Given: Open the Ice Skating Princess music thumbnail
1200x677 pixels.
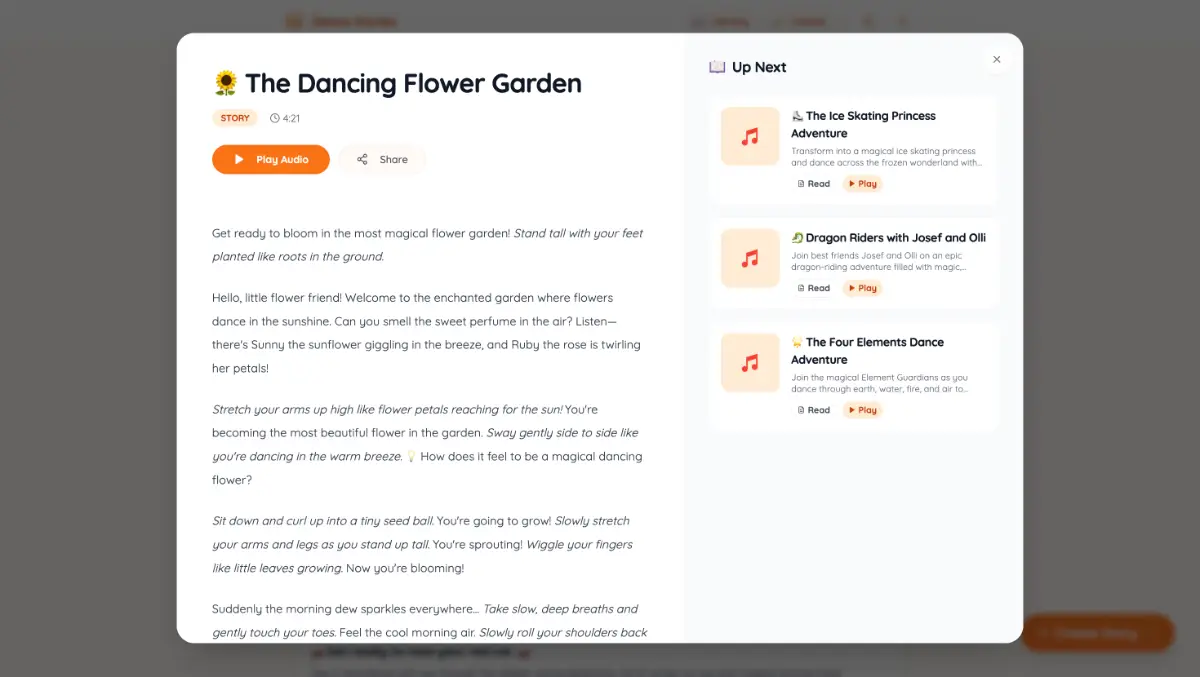Looking at the screenshot, I should click(x=750, y=136).
